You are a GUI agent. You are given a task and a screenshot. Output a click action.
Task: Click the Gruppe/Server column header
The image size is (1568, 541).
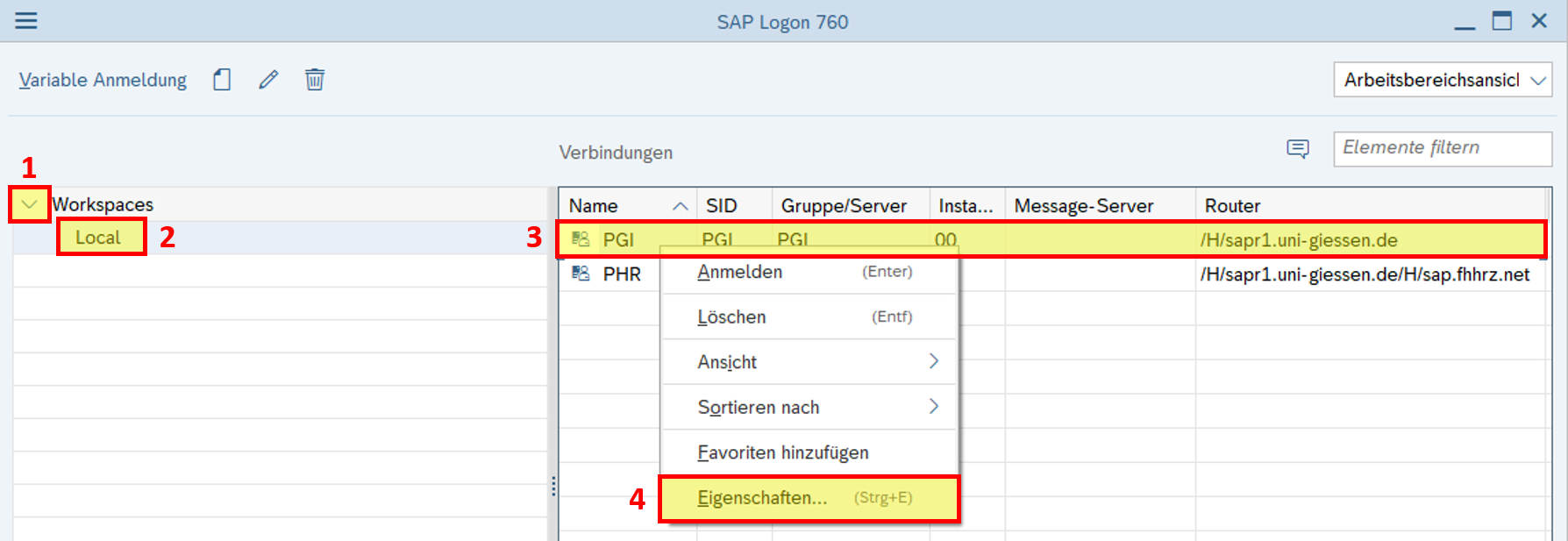tap(851, 205)
